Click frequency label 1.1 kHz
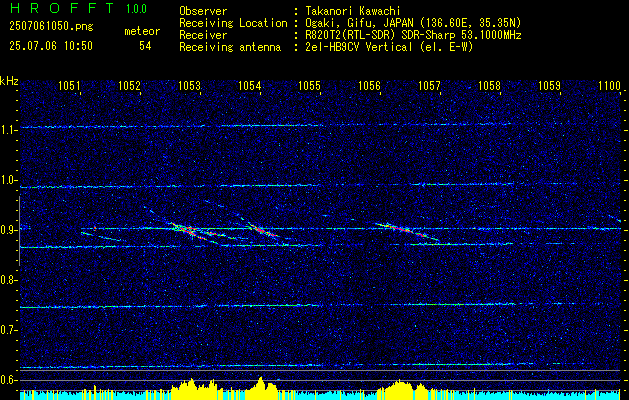The width and height of the screenshot is (629, 400). pos(8,130)
